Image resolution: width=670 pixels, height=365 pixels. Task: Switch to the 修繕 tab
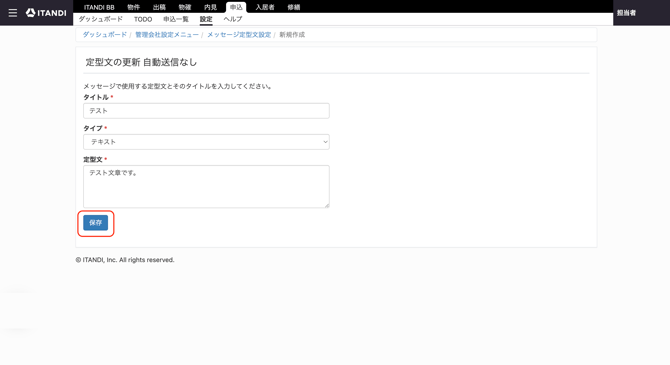(x=294, y=7)
